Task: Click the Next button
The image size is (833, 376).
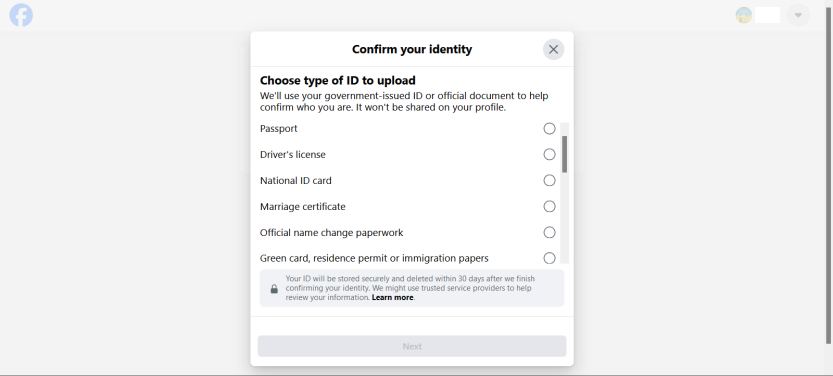Action: (x=412, y=346)
